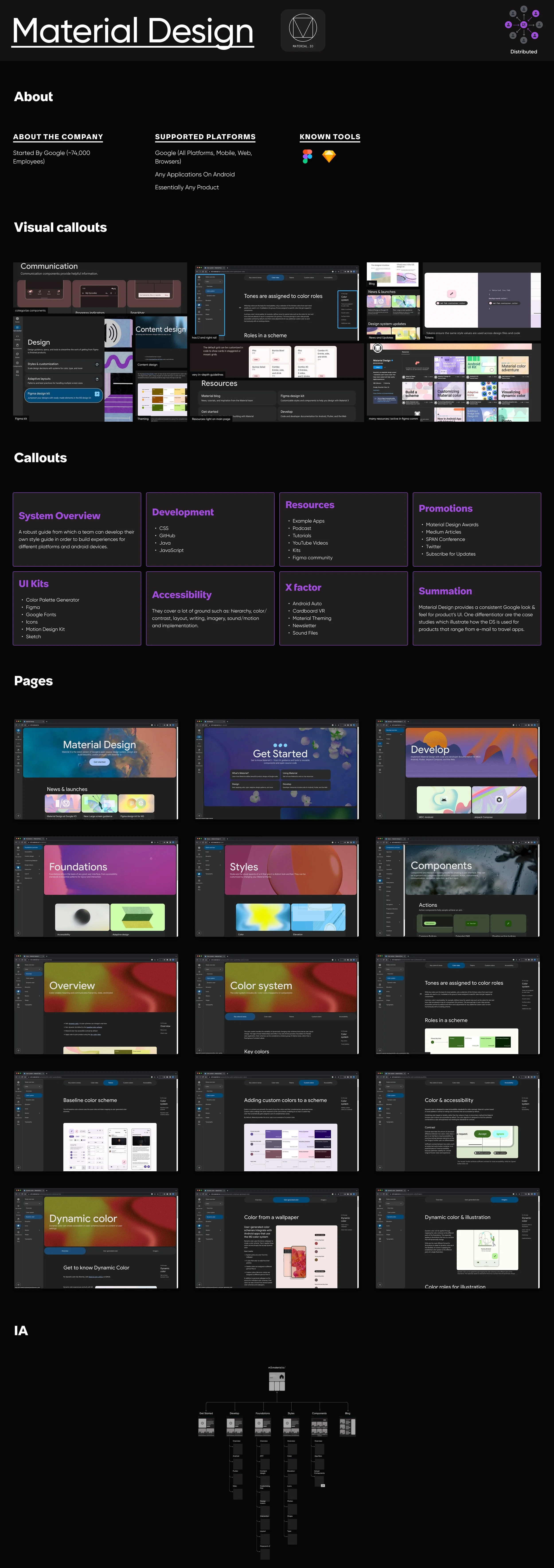Open the Dynamic color page thumbnail
554x1568 pixels.
[96, 1239]
